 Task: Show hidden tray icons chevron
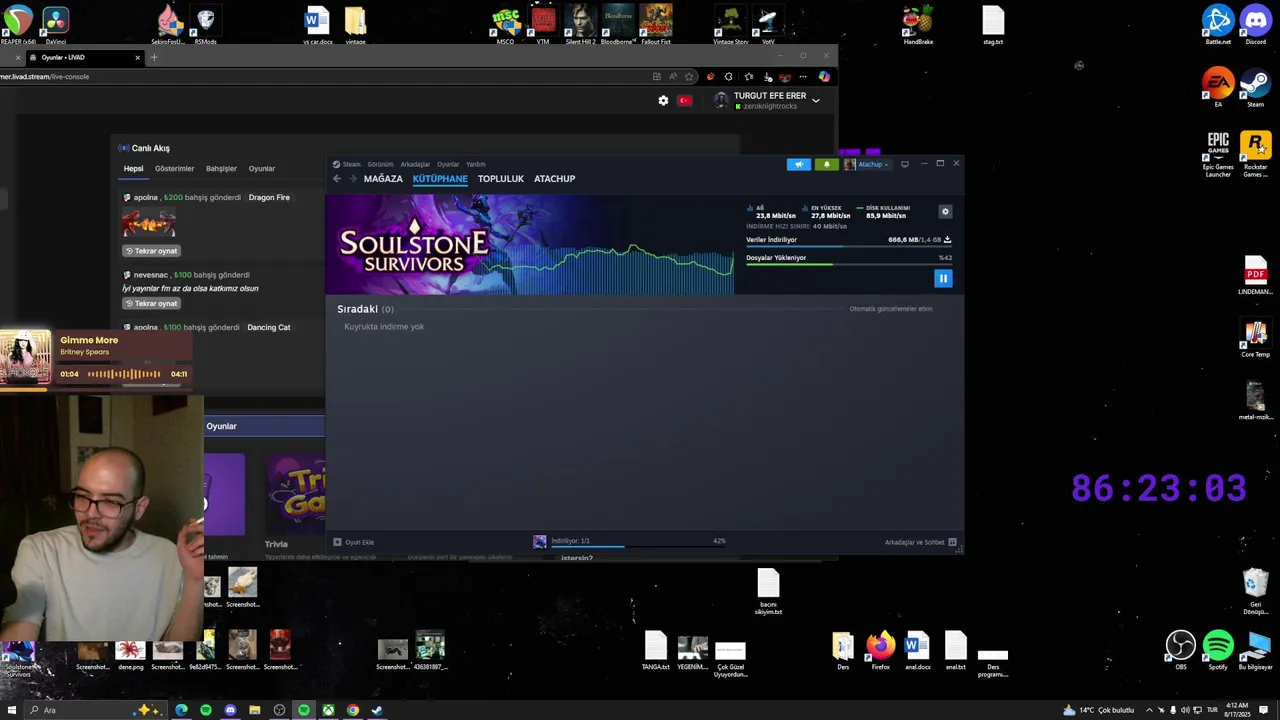1149,710
